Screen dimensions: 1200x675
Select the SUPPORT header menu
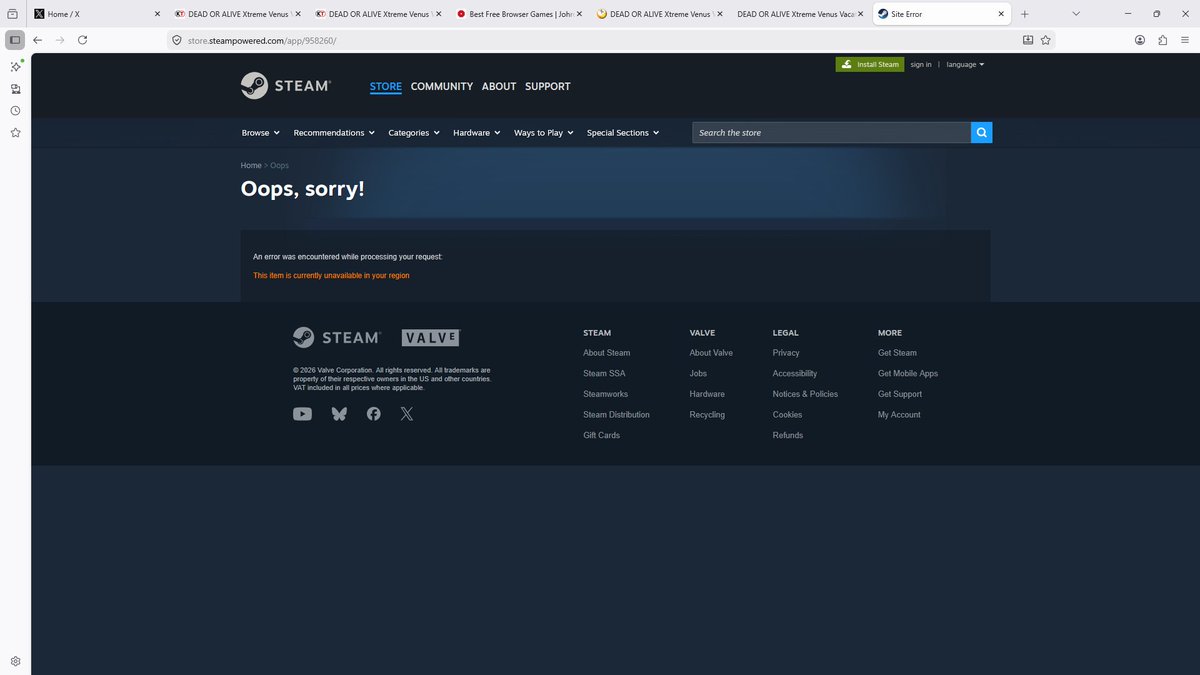pos(548,86)
